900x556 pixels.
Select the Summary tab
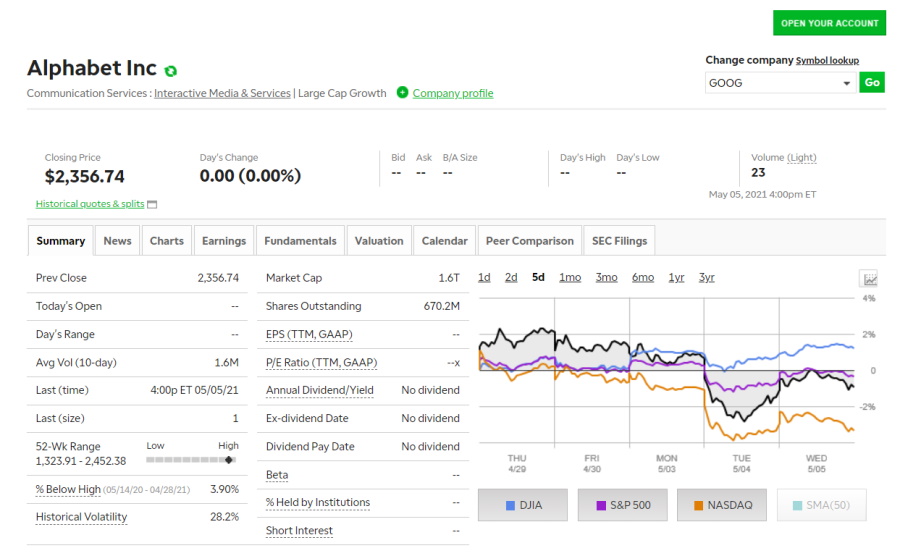60,241
